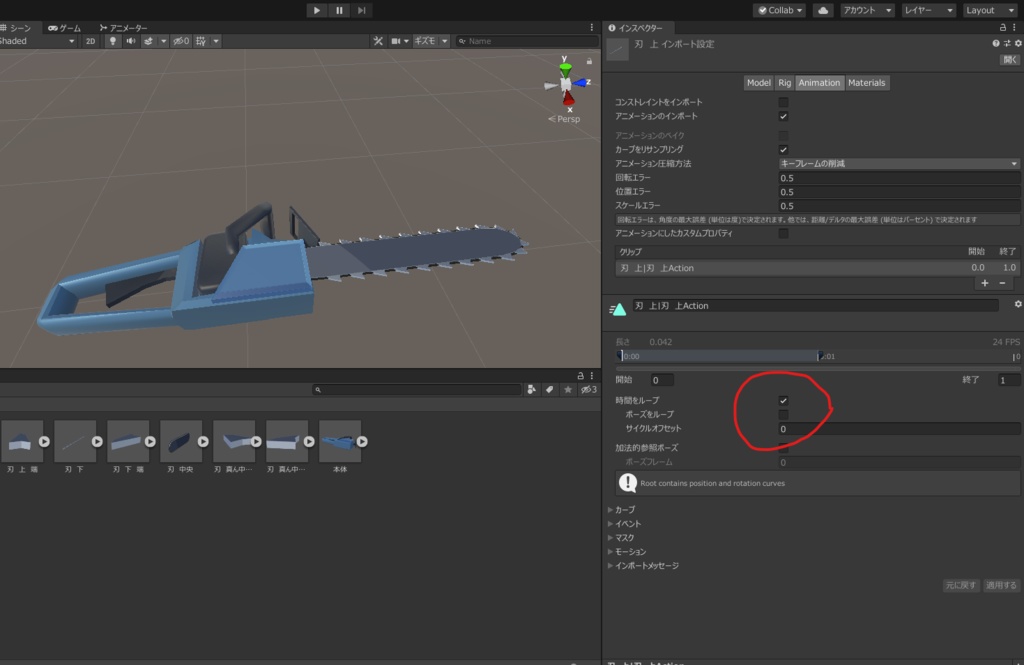1024x665 pixels.
Task: Switch to the Rig import tab
Action: pyautogui.click(x=784, y=82)
